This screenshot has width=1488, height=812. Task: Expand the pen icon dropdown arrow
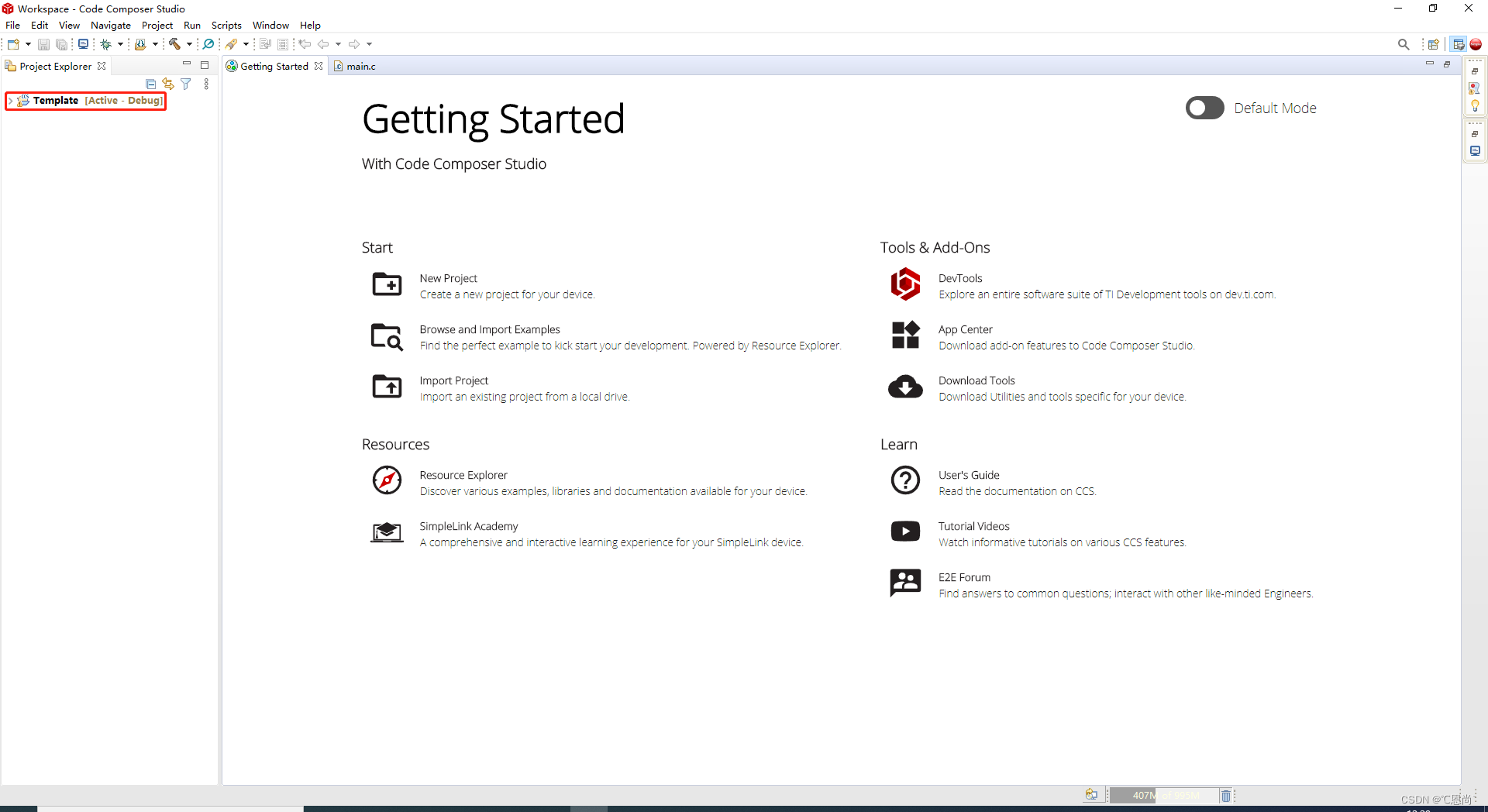(x=246, y=44)
